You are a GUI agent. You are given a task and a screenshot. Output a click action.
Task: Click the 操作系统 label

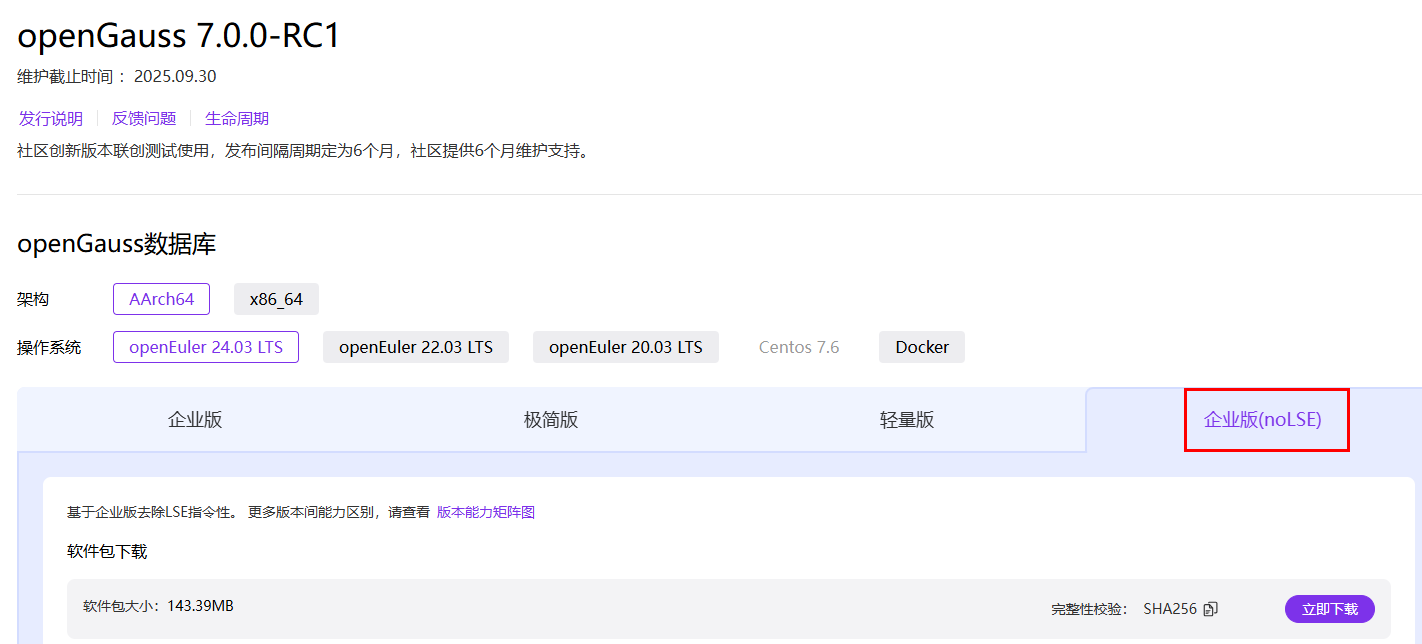49,347
